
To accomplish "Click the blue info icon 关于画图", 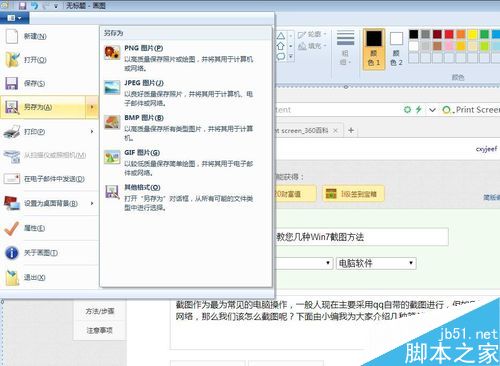I will coord(12,253).
